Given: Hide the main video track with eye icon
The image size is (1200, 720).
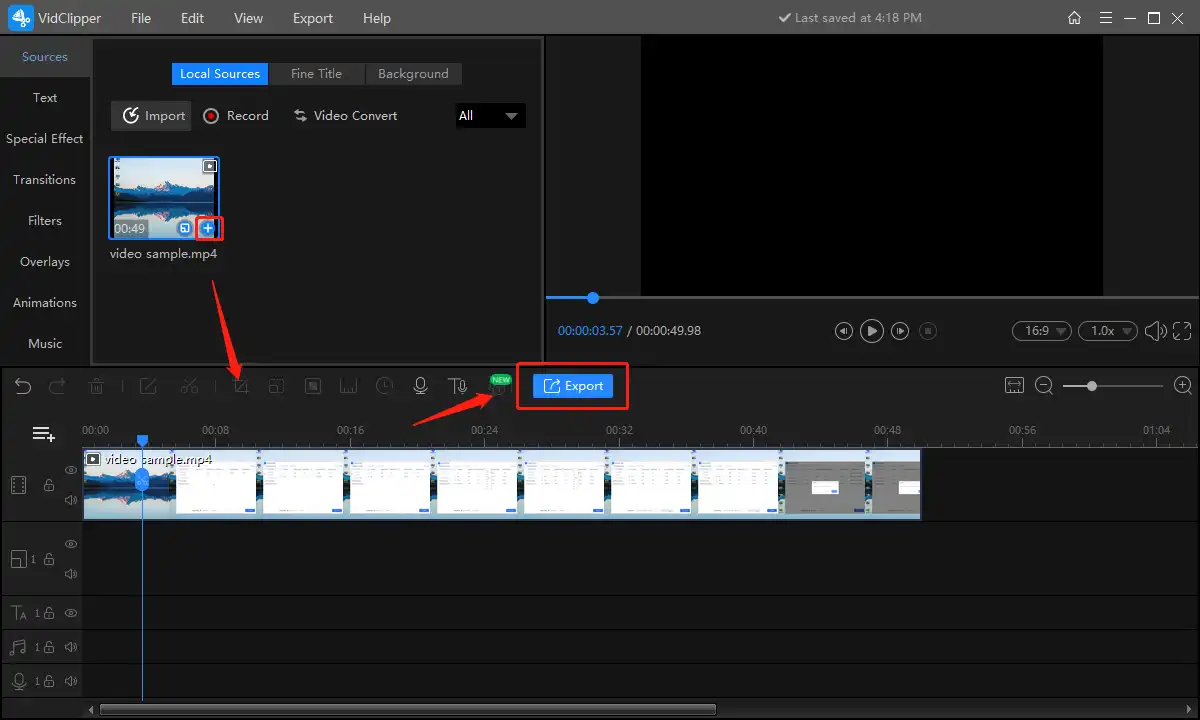Looking at the screenshot, I should [71, 469].
